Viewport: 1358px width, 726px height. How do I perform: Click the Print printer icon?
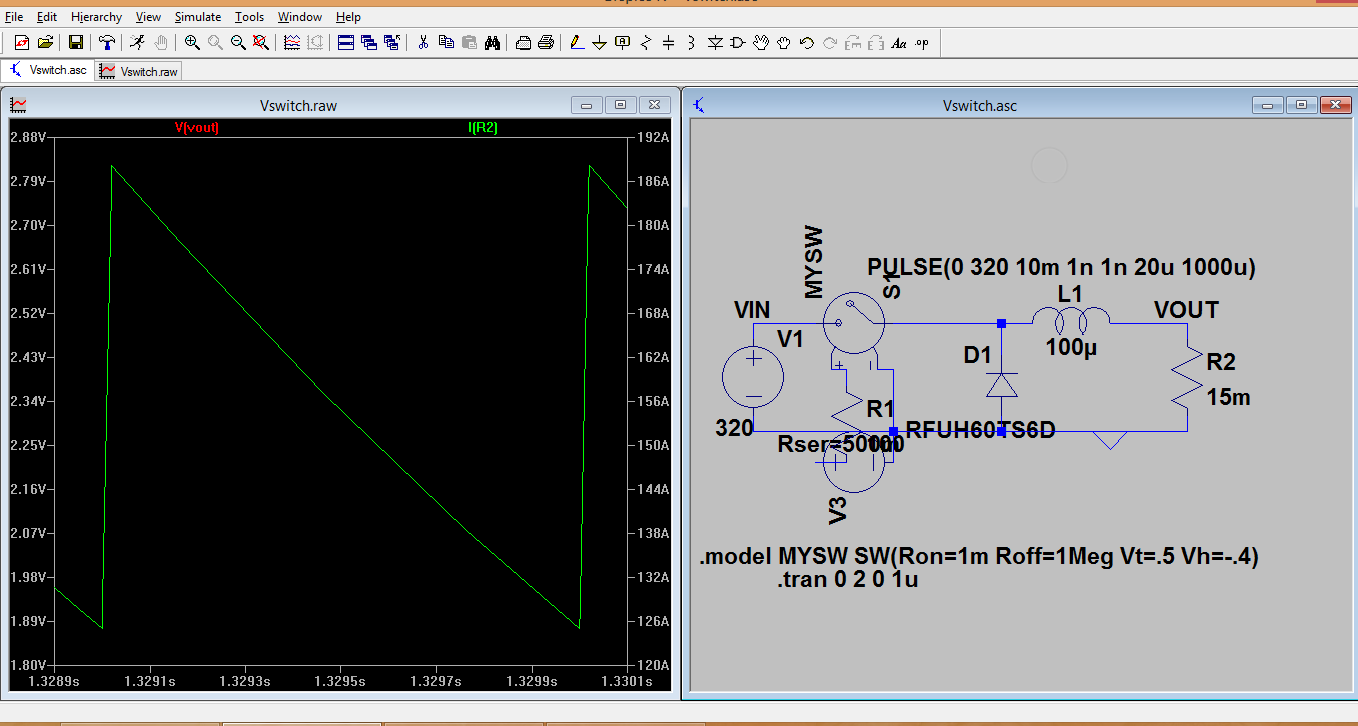coord(546,42)
